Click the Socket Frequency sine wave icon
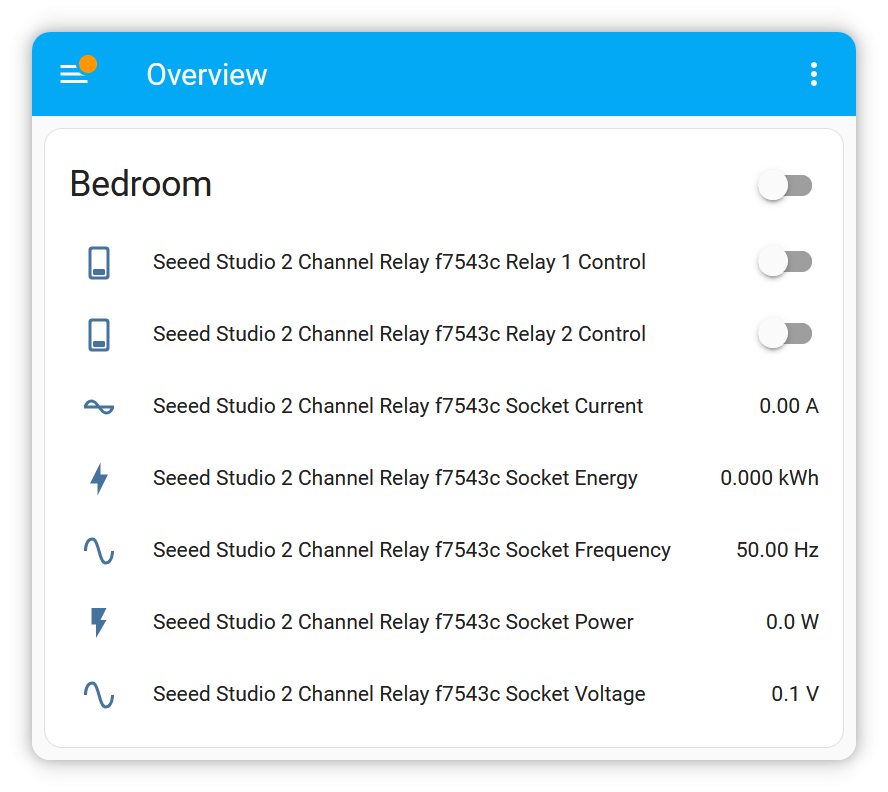 pos(99,551)
